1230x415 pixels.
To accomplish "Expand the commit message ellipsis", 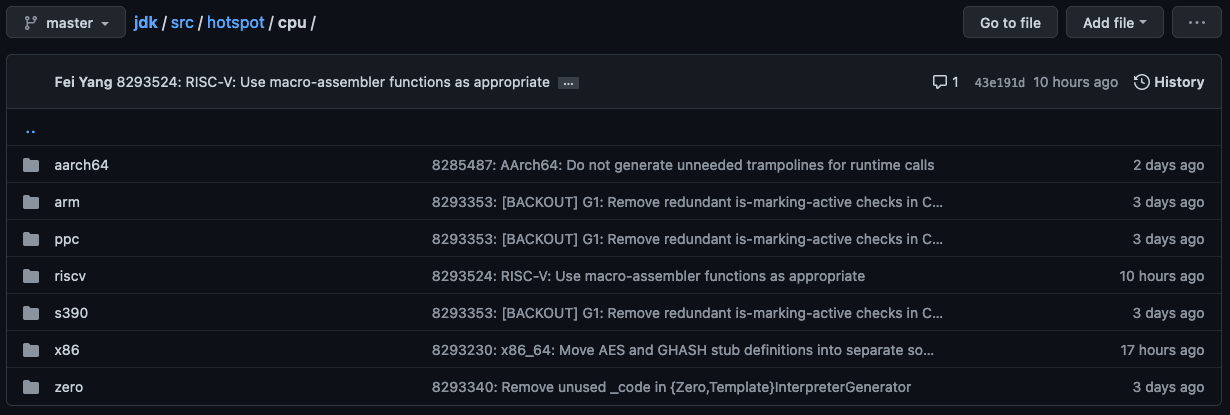I will coord(568,83).
